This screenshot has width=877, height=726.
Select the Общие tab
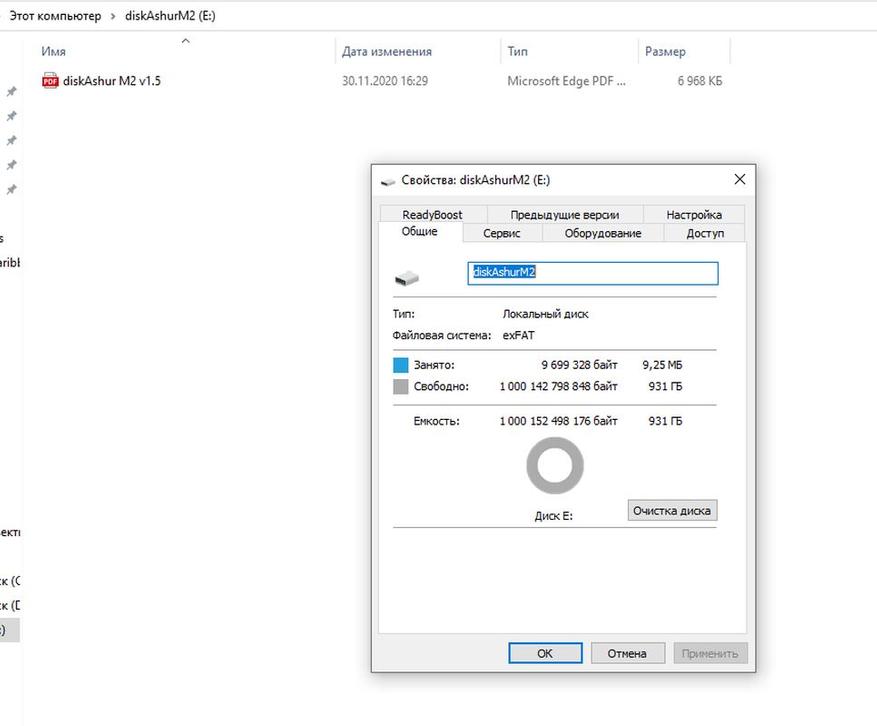(419, 232)
